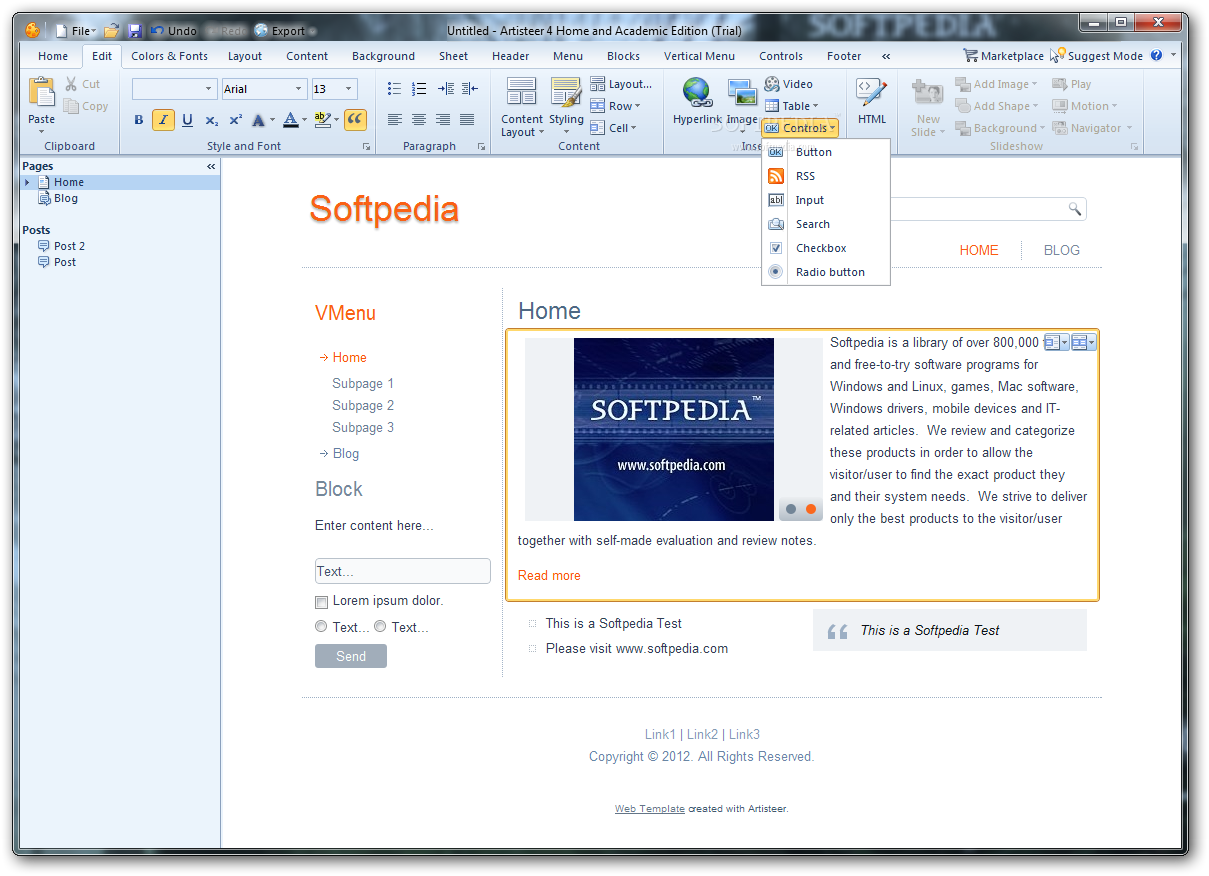
Task: Insert a Hyperlink
Action: click(x=697, y=101)
